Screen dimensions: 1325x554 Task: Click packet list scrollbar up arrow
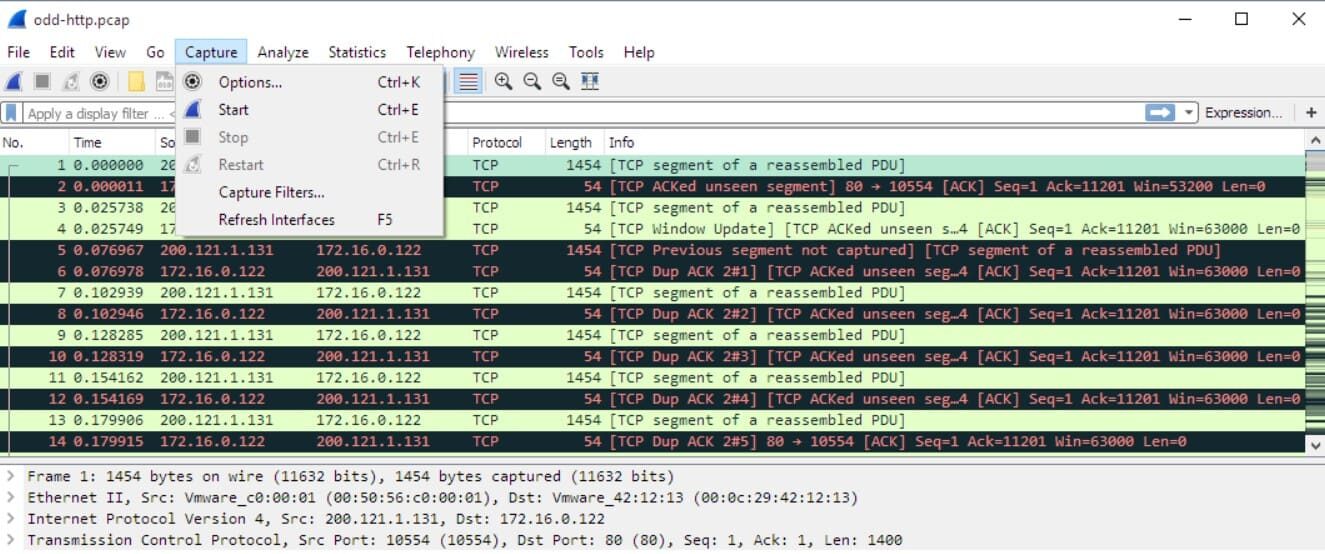[x=1314, y=140]
